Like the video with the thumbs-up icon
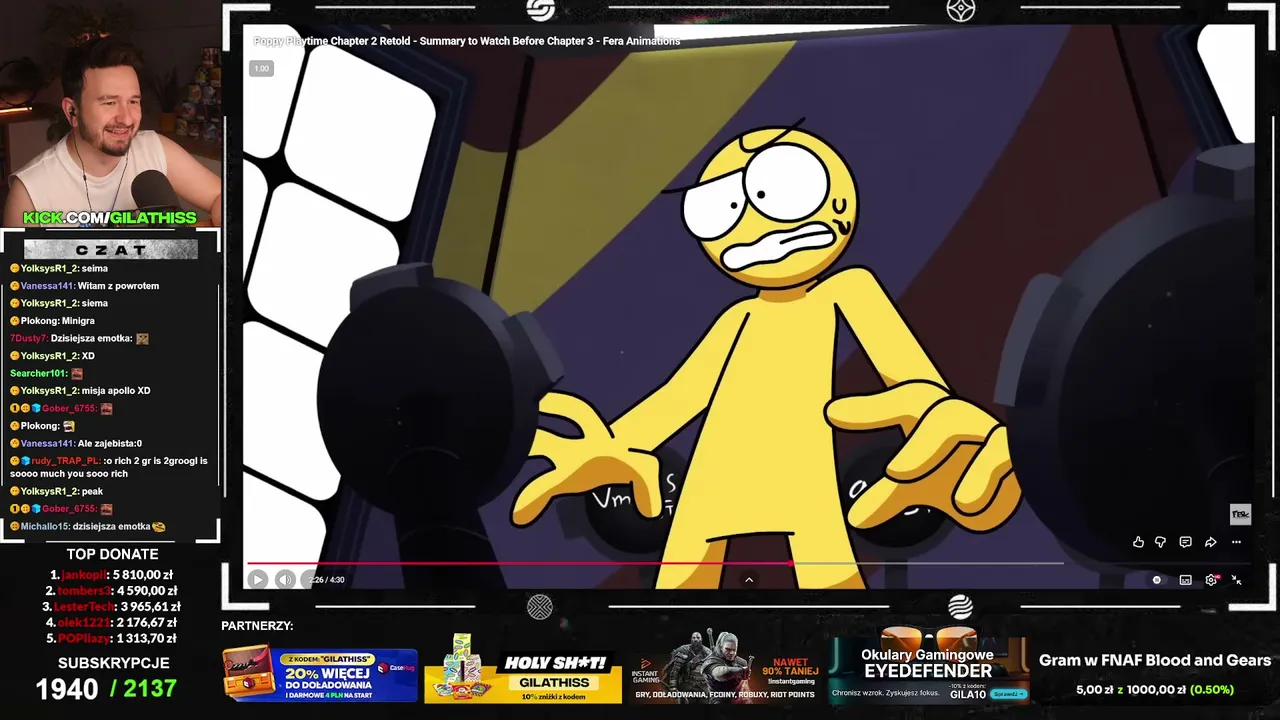The image size is (1280, 720). pyautogui.click(x=1138, y=542)
